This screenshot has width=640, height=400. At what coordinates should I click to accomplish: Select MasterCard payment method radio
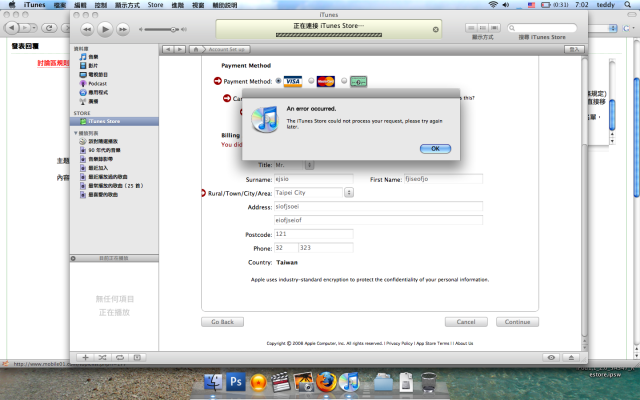(x=311, y=81)
